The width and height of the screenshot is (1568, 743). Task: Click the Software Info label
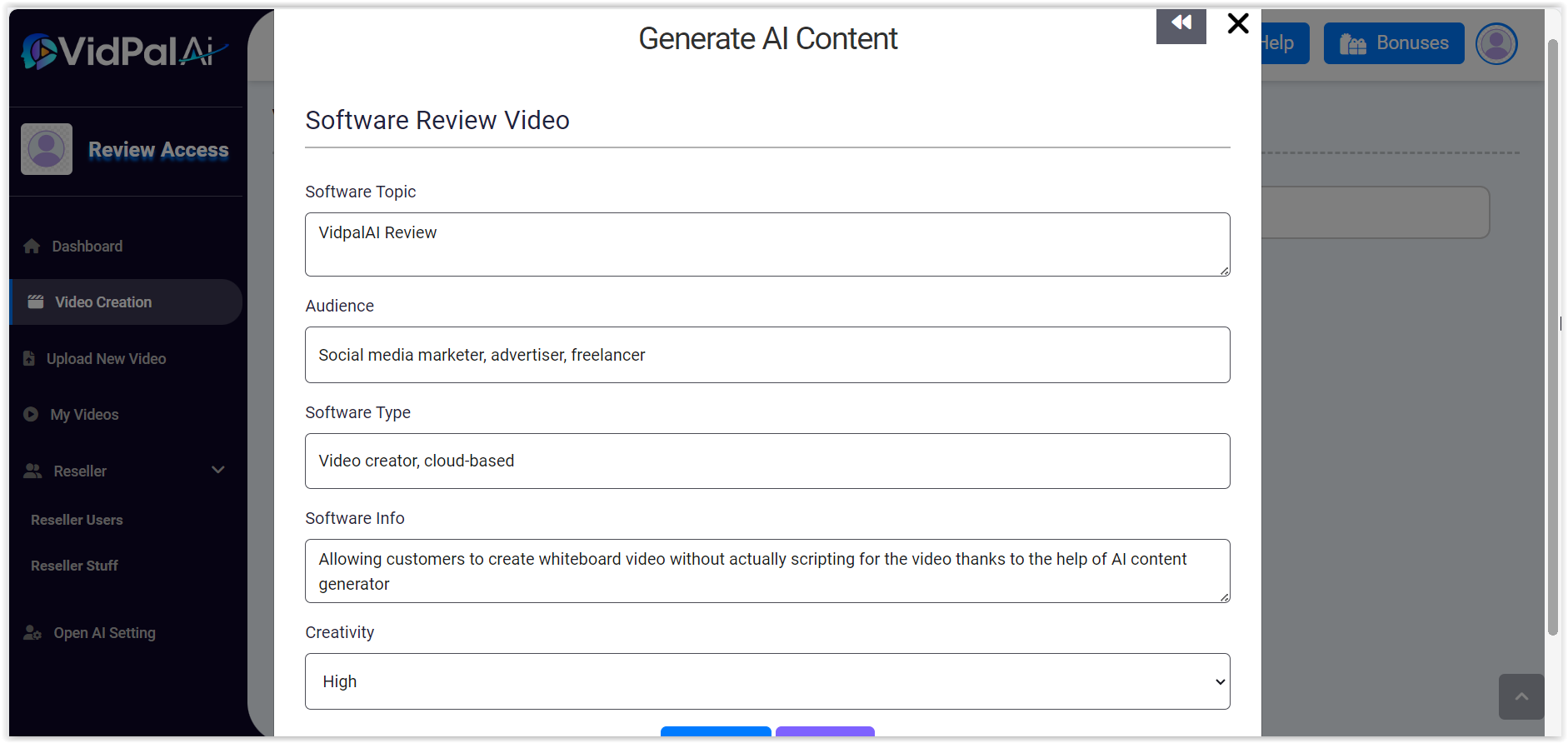click(x=354, y=518)
